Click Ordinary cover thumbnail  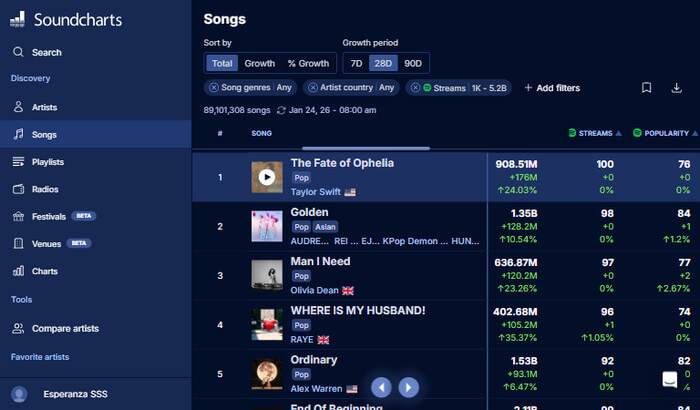(267, 374)
